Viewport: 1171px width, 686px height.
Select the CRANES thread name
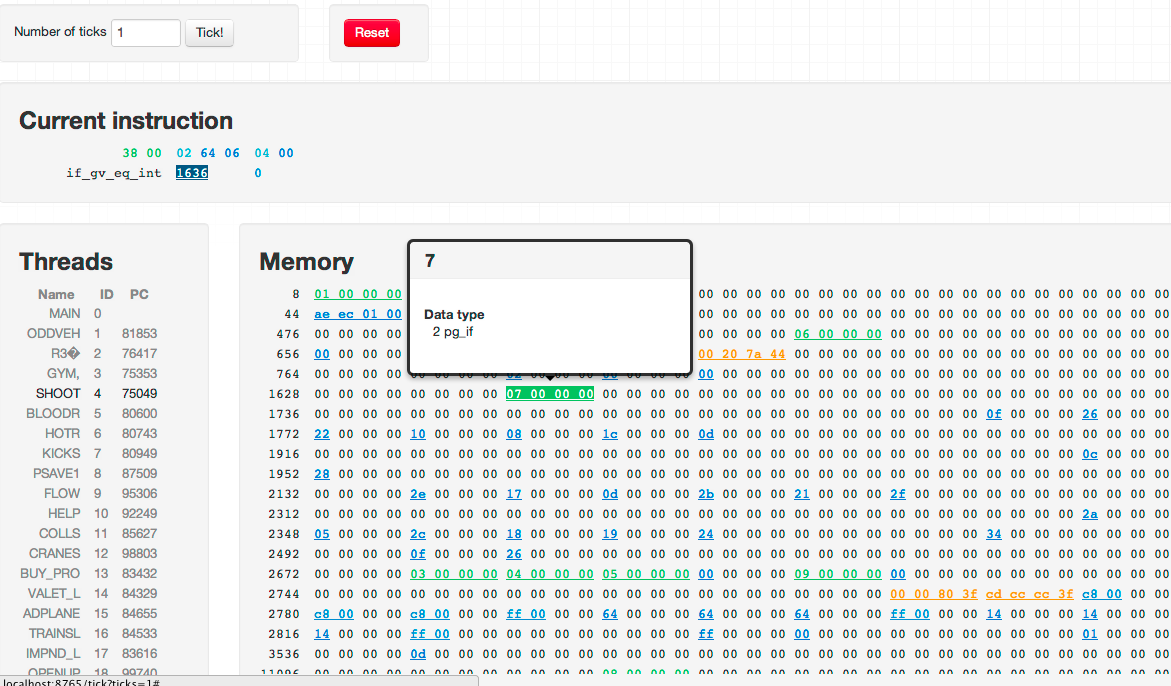(x=55, y=553)
